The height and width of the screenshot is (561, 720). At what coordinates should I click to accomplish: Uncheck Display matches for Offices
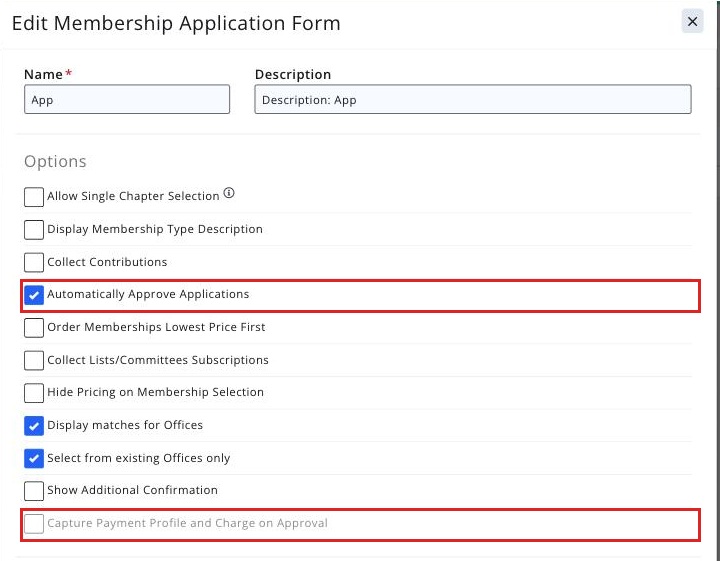tap(34, 426)
